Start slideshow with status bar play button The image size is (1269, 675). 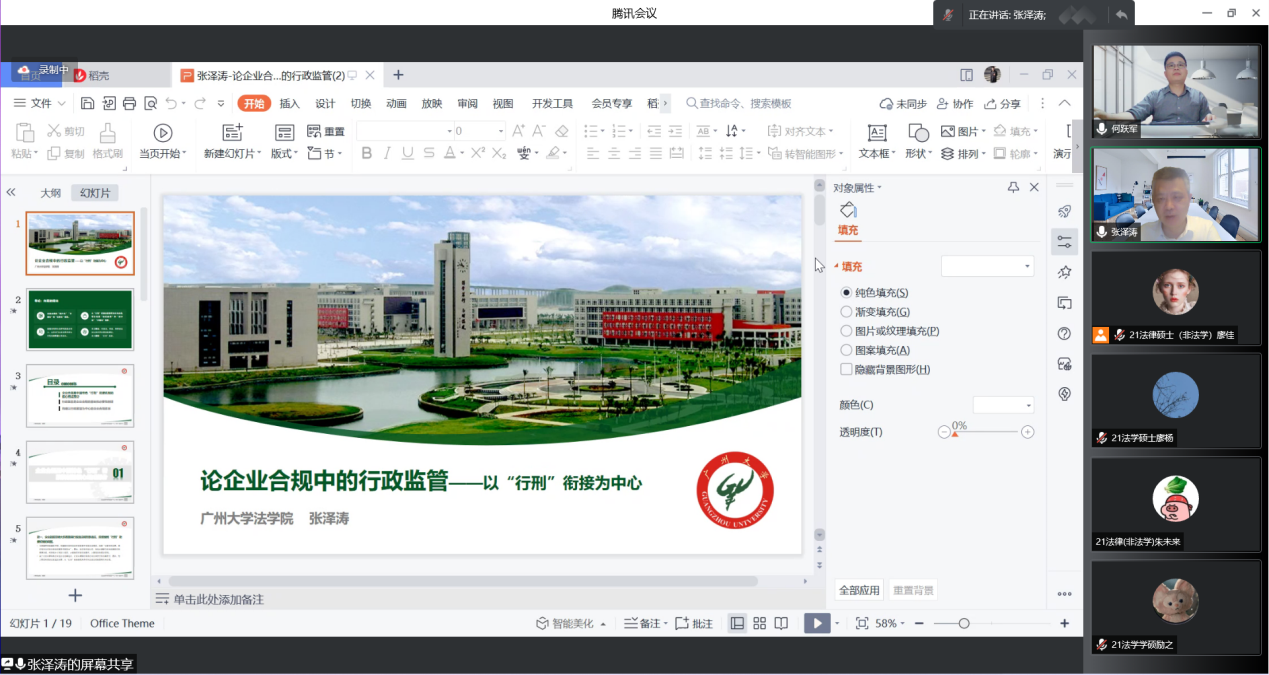tap(817, 623)
